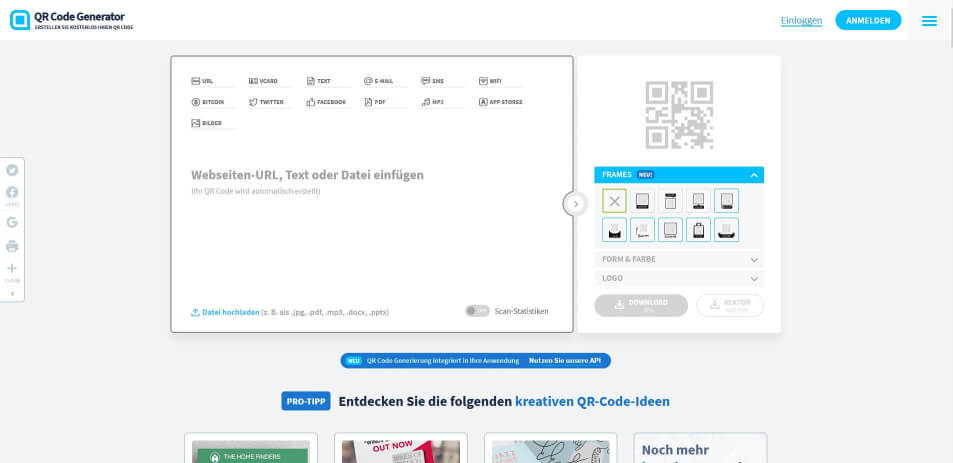Click the ANMELDEN button
Viewport: 953px width, 463px height.
pyautogui.click(x=868, y=20)
